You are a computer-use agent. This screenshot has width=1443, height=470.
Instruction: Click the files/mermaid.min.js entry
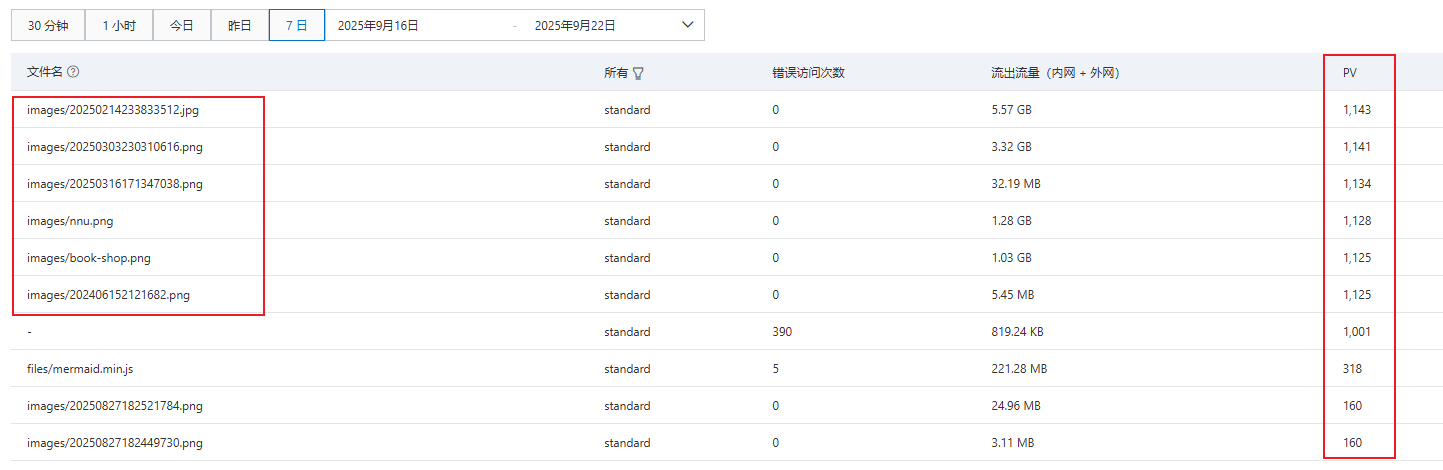[80, 369]
